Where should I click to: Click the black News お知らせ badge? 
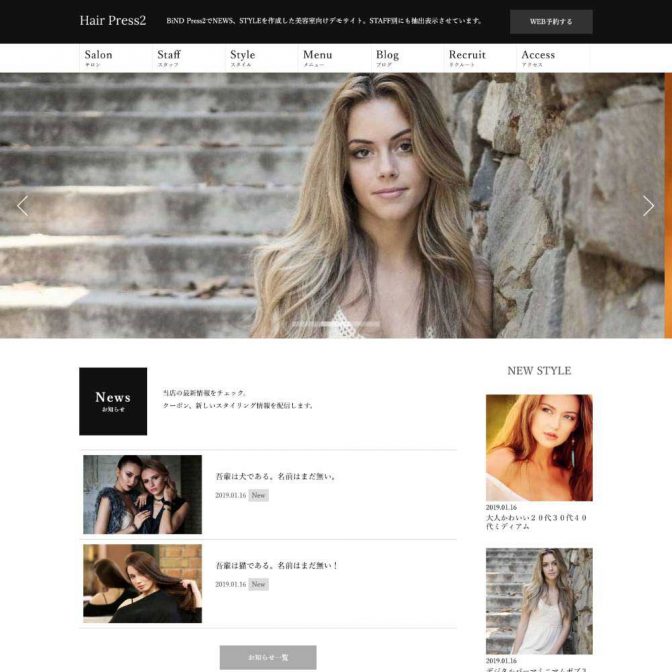(113, 401)
